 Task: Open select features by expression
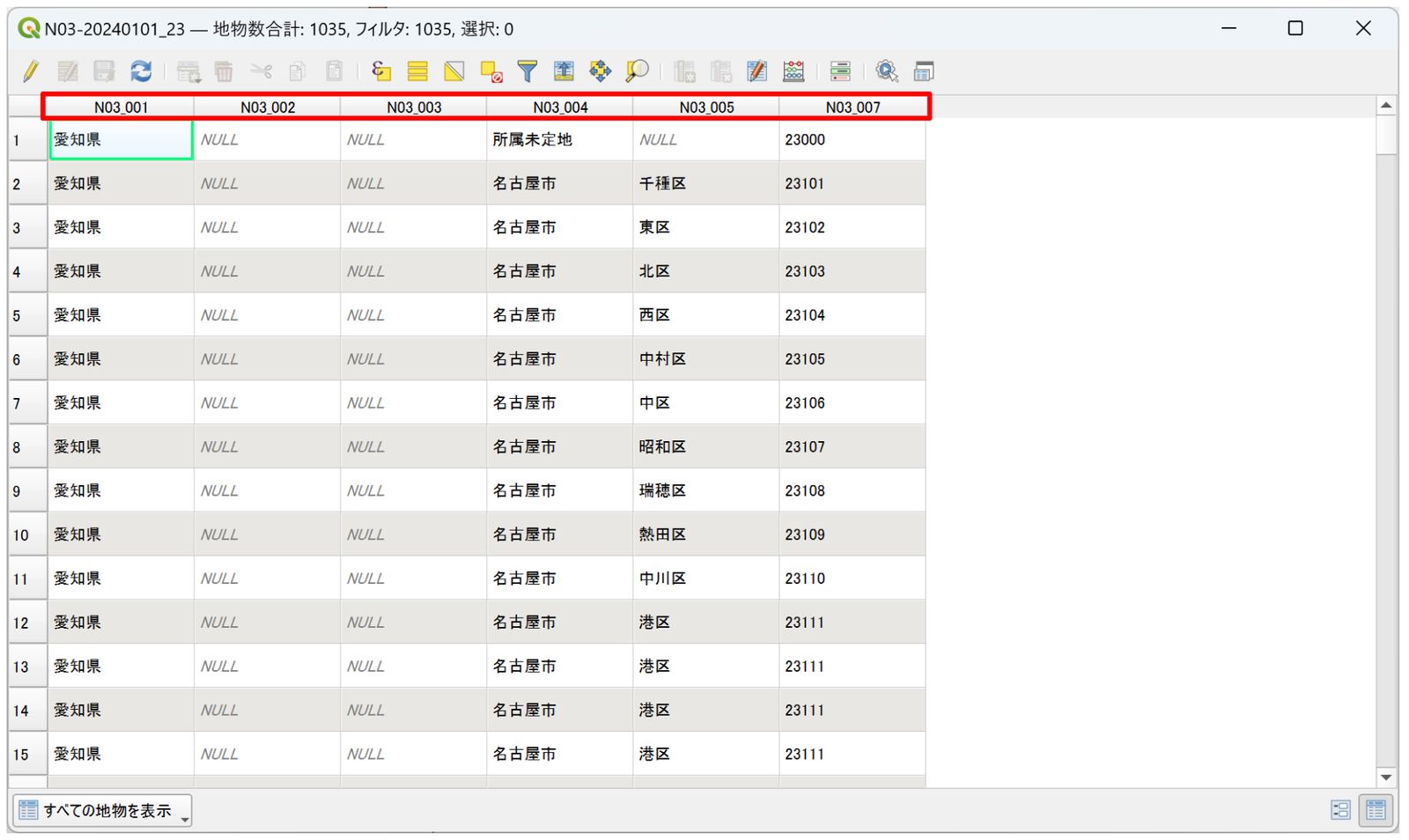(381, 71)
